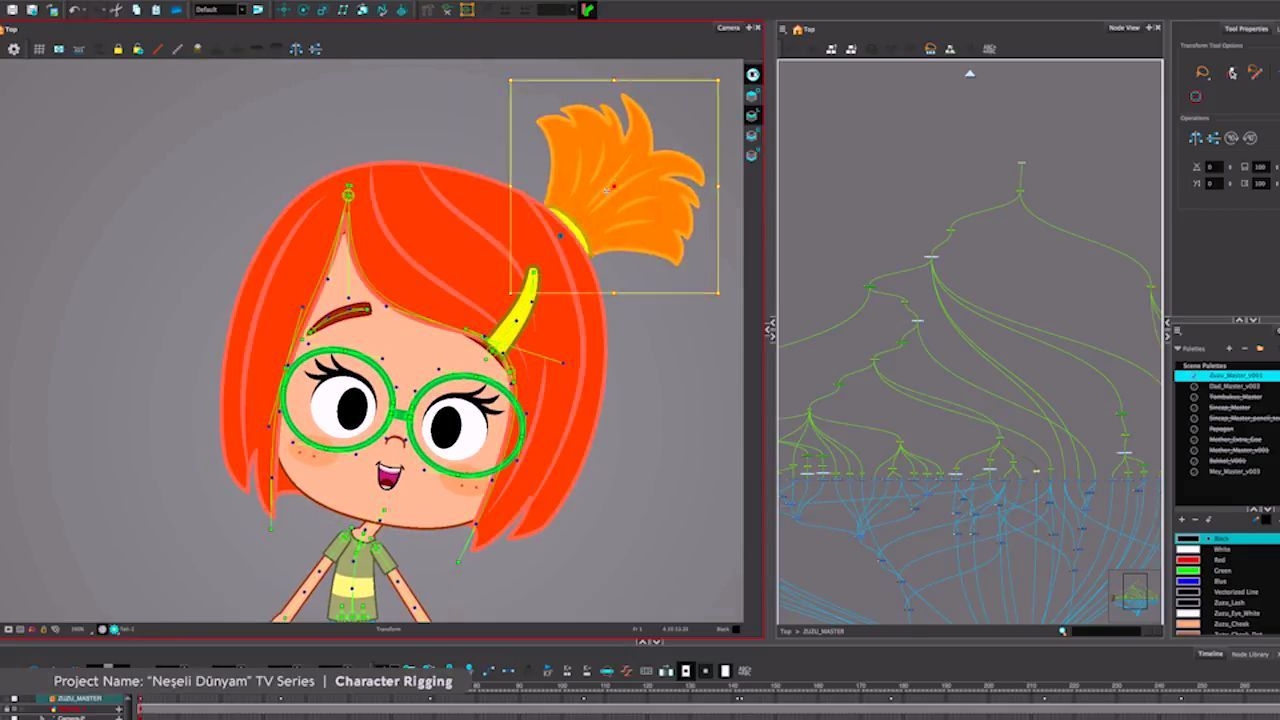Click the X offset input field

click(1215, 167)
